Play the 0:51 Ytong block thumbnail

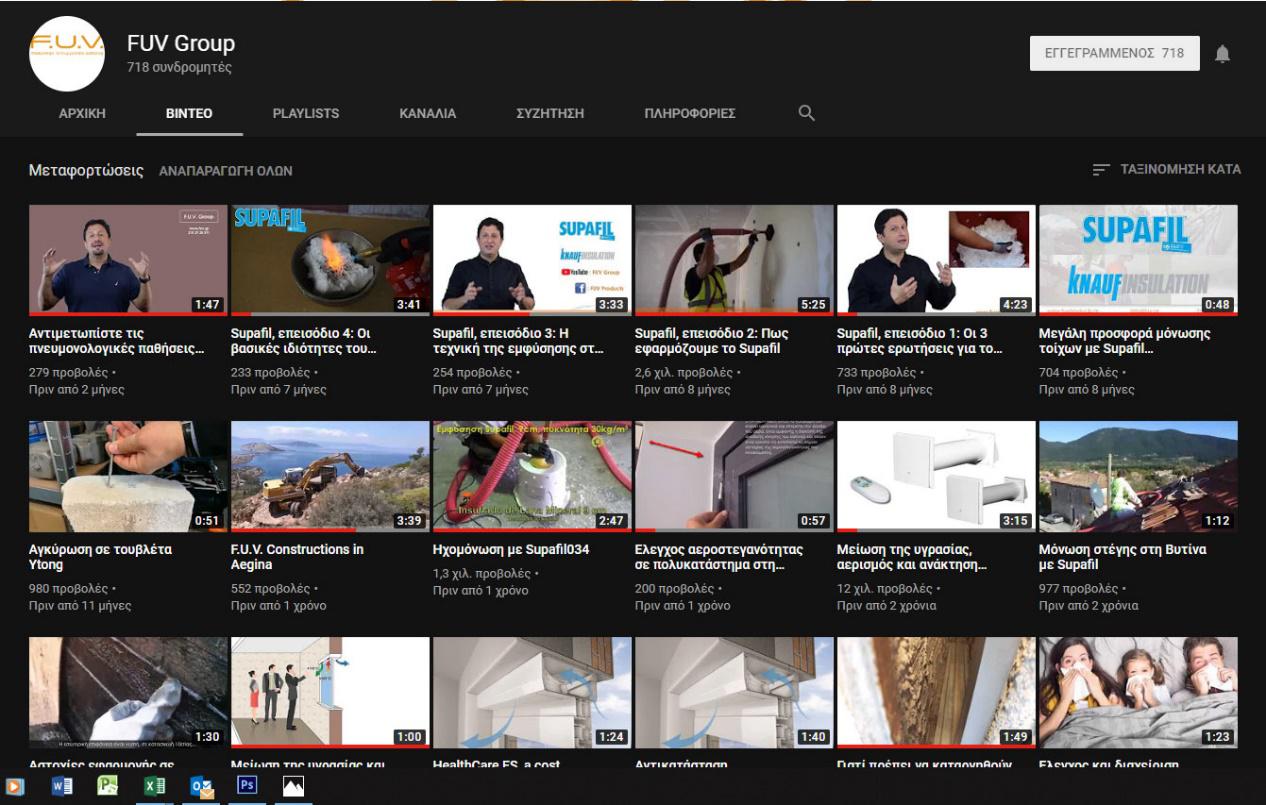click(128, 476)
